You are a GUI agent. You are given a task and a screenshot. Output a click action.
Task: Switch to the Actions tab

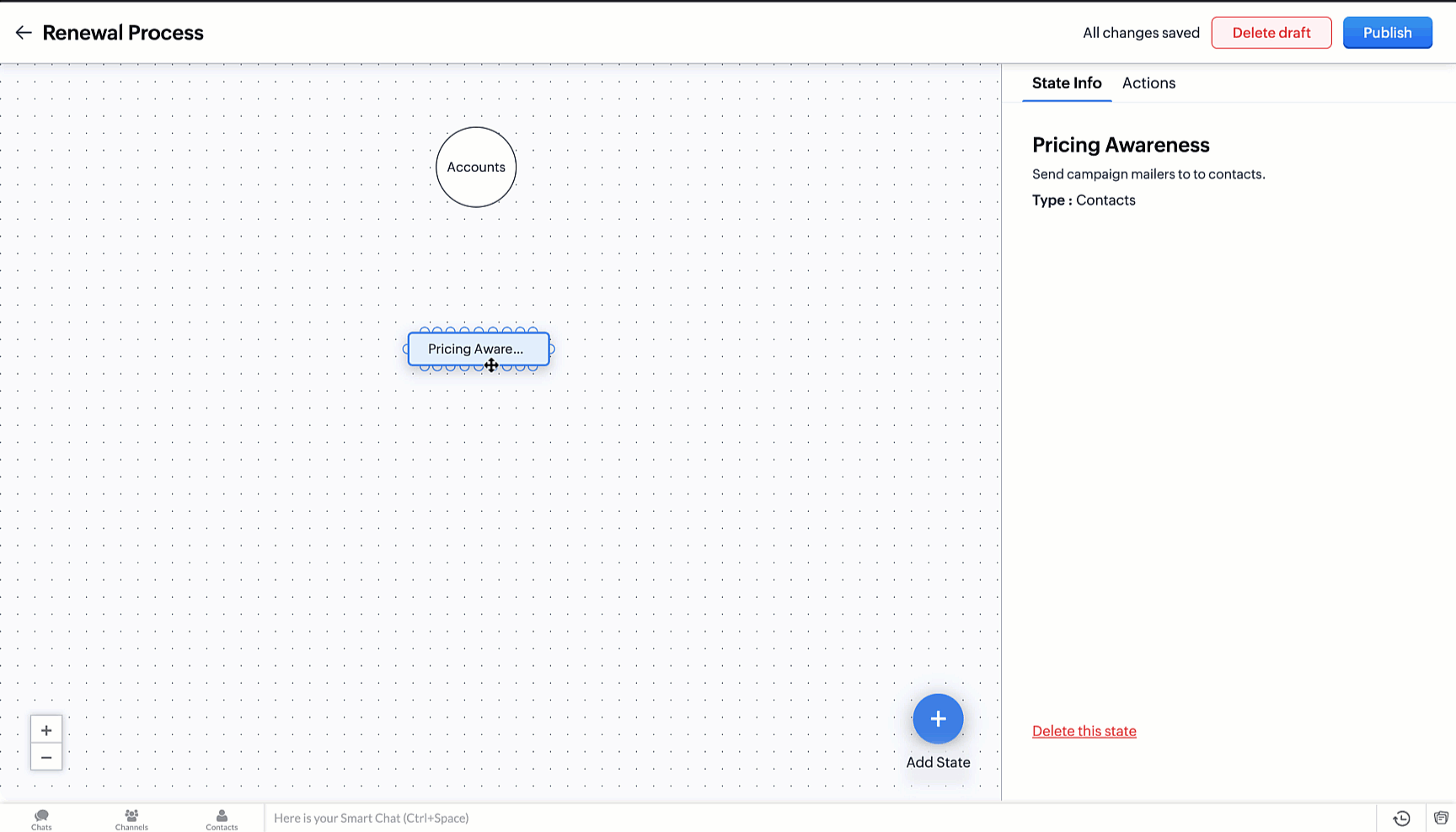click(x=1148, y=83)
